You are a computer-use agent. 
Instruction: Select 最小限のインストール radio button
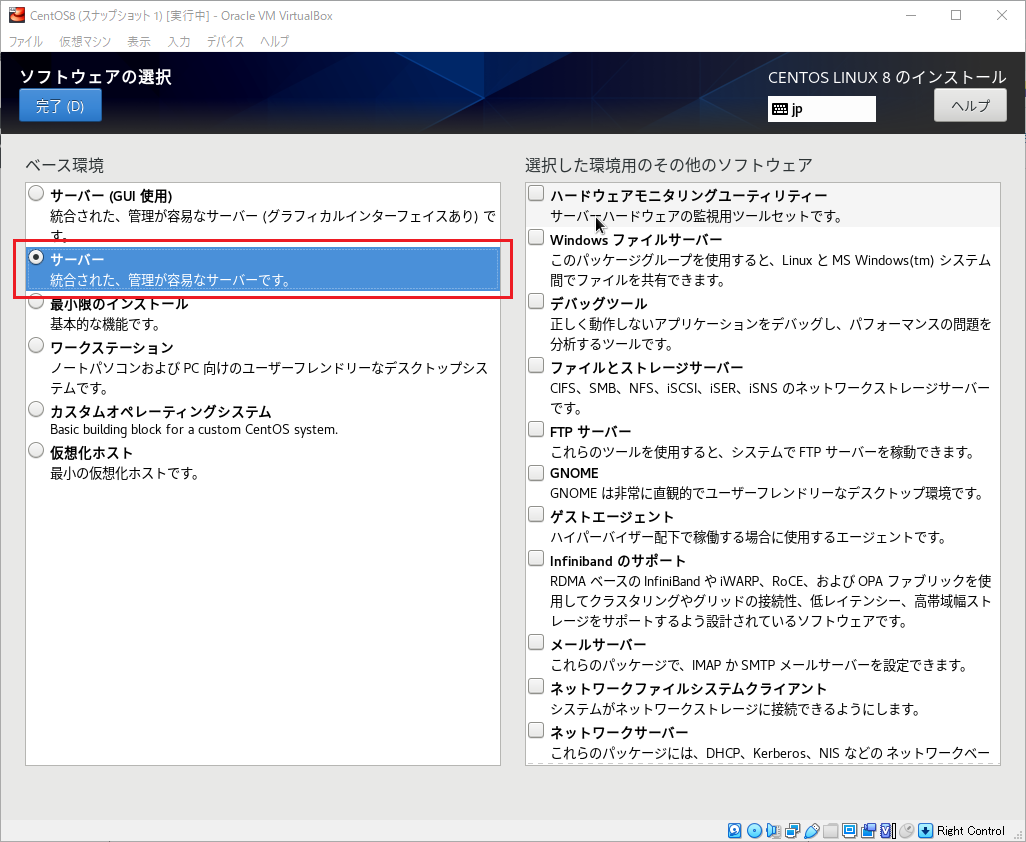pos(36,302)
